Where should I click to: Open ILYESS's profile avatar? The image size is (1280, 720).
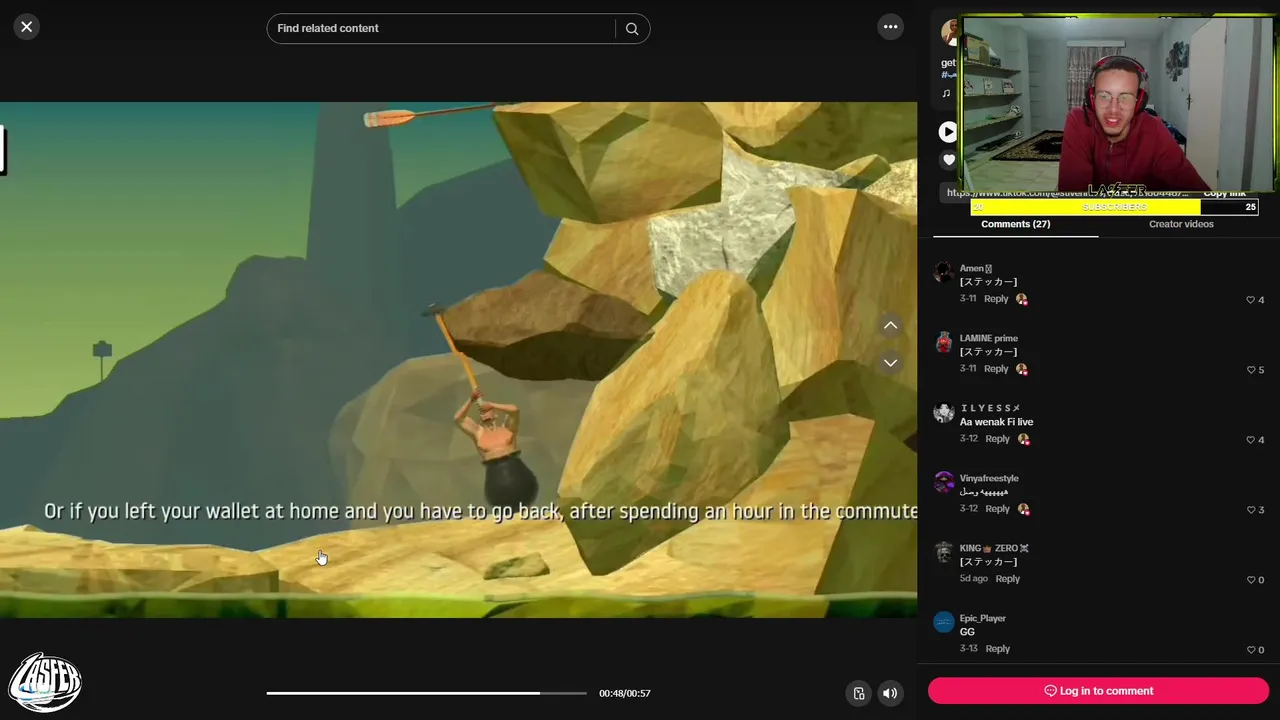[x=944, y=413]
